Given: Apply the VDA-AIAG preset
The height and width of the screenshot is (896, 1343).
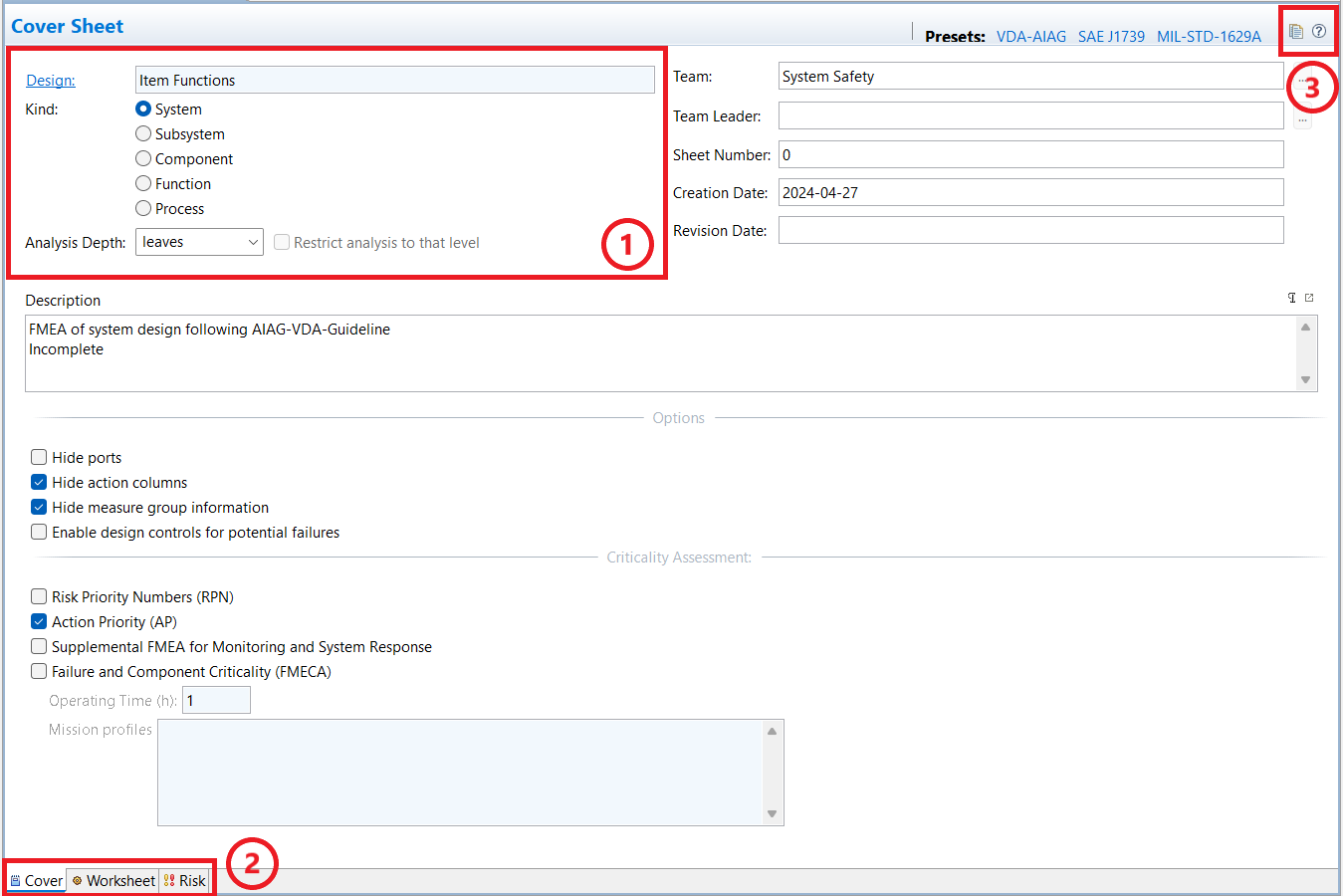Looking at the screenshot, I should click(1030, 37).
